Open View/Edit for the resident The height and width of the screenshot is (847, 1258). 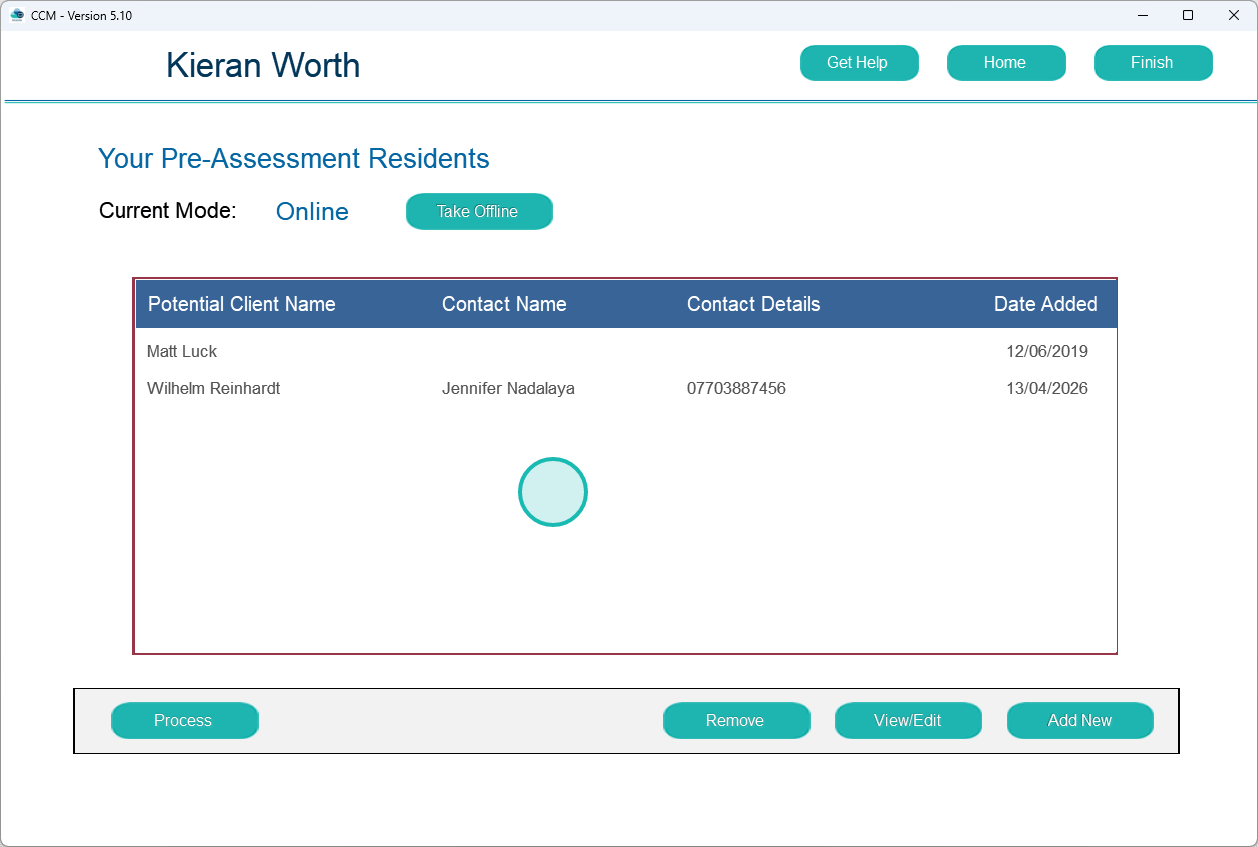907,721
